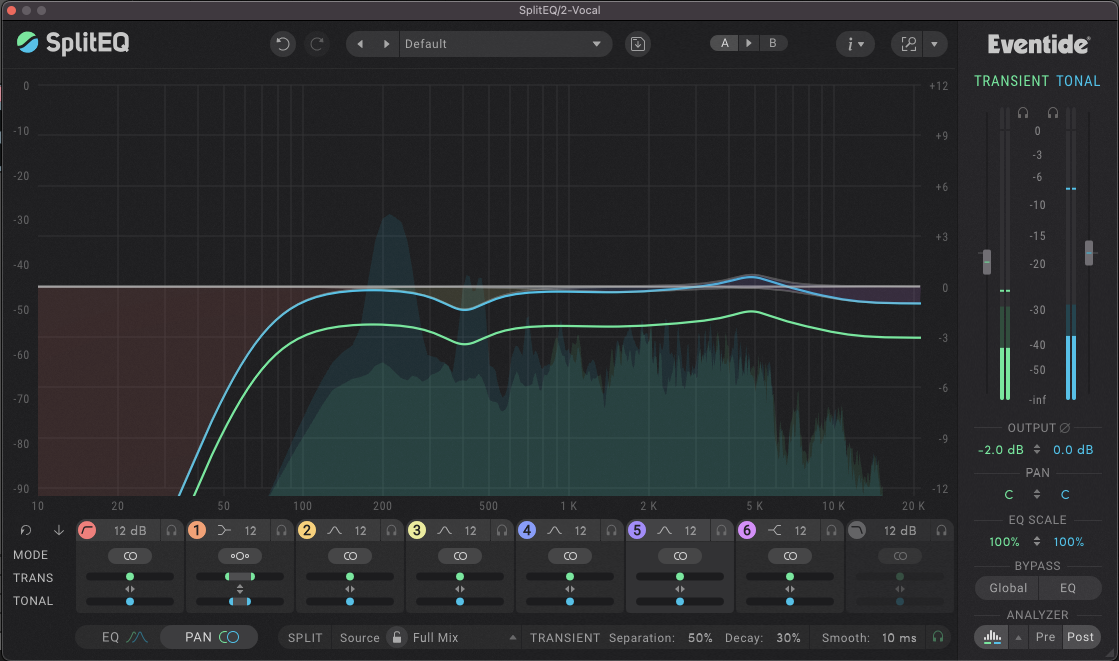This screenshot has width=1119, height=661.
Task: Open the Default preset dropdown
Action: coord(505,44)
